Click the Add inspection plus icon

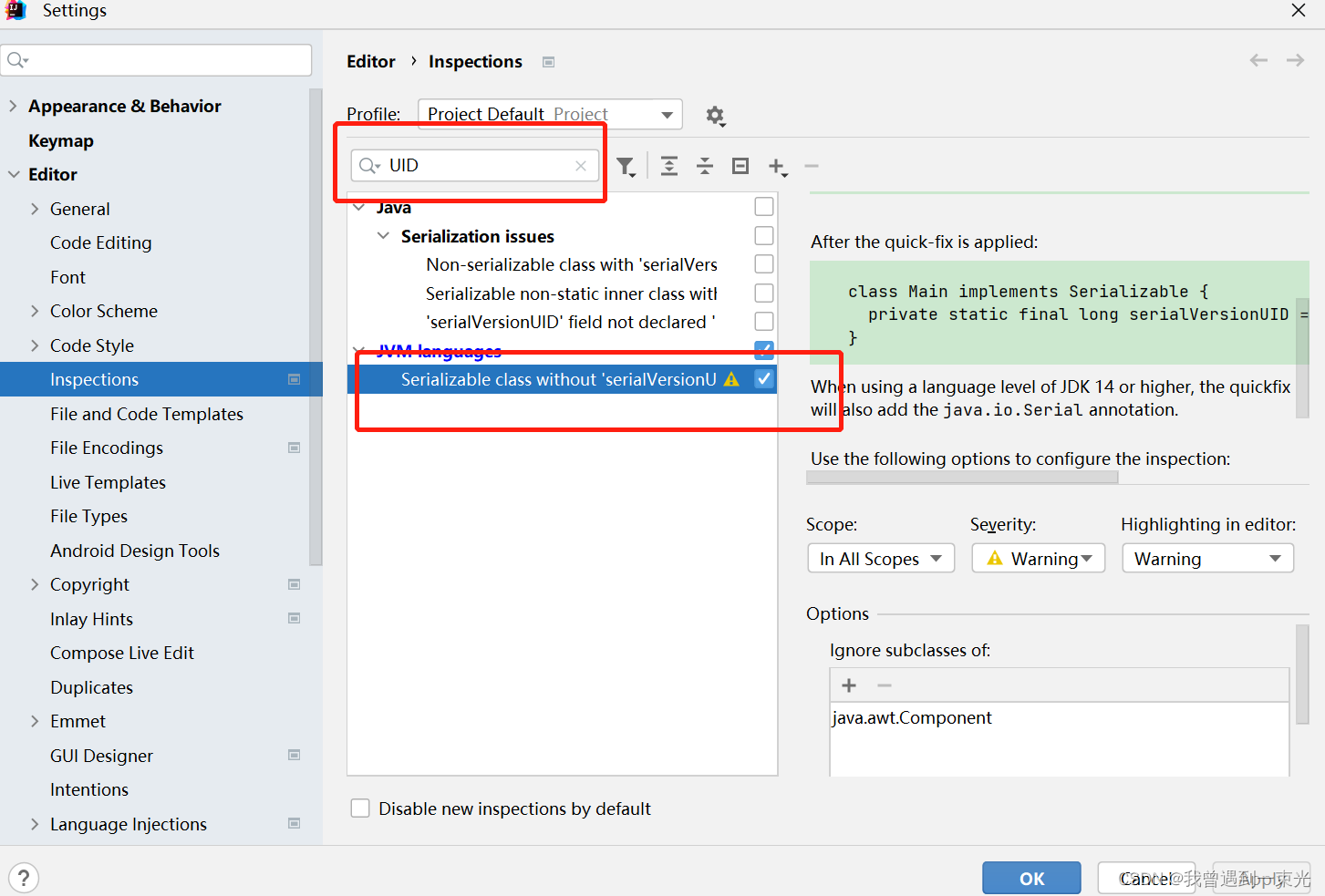click(777, 166)
